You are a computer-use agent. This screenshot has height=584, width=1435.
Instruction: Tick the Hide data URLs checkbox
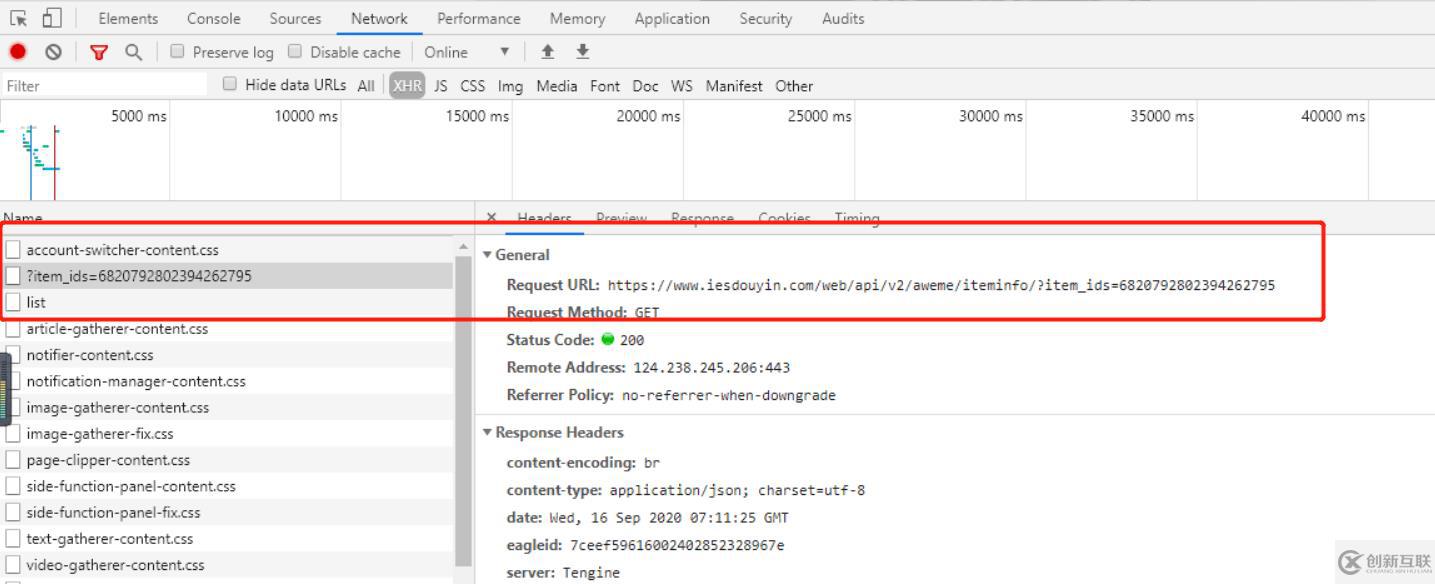[230, 85]
